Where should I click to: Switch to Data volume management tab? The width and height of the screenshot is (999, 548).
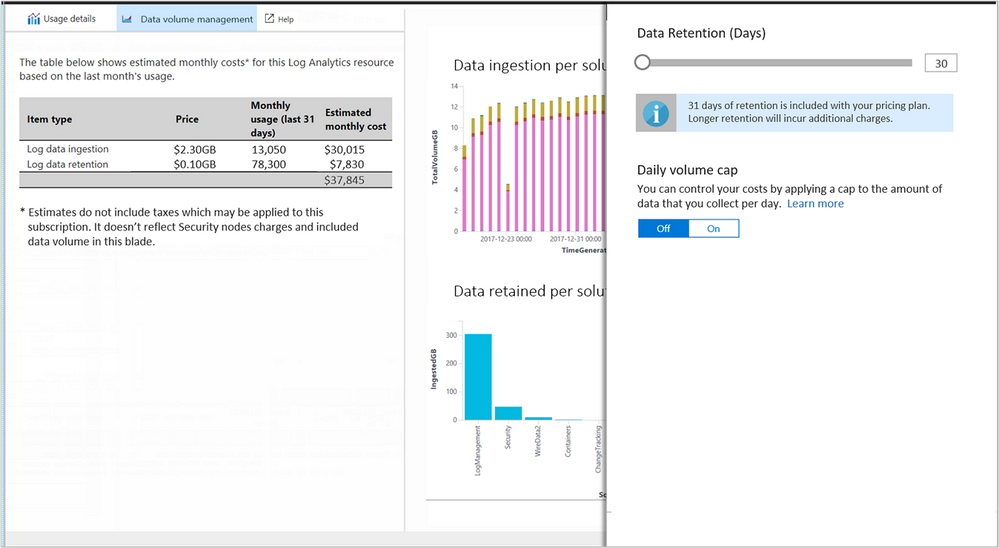[x=196, y=19]
